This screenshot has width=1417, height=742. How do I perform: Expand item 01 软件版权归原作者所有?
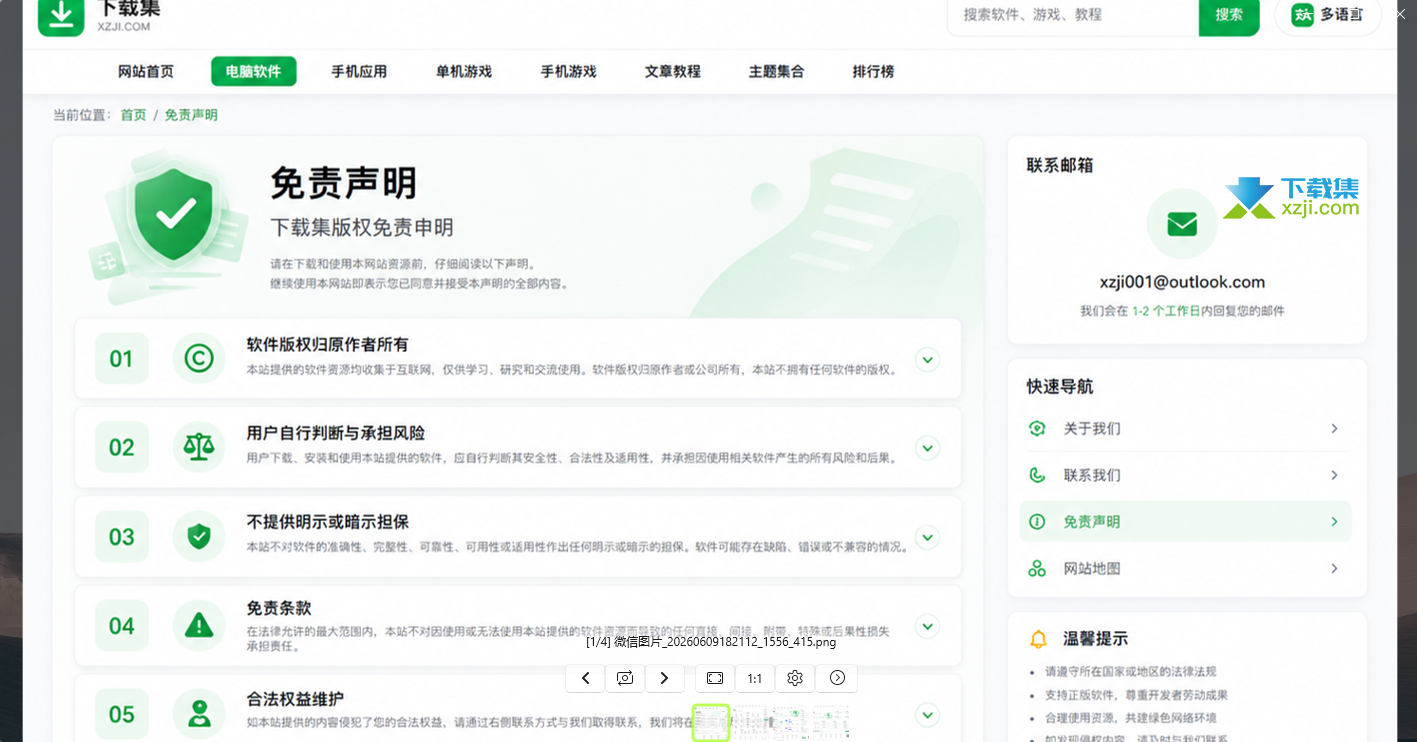point(928,359)
